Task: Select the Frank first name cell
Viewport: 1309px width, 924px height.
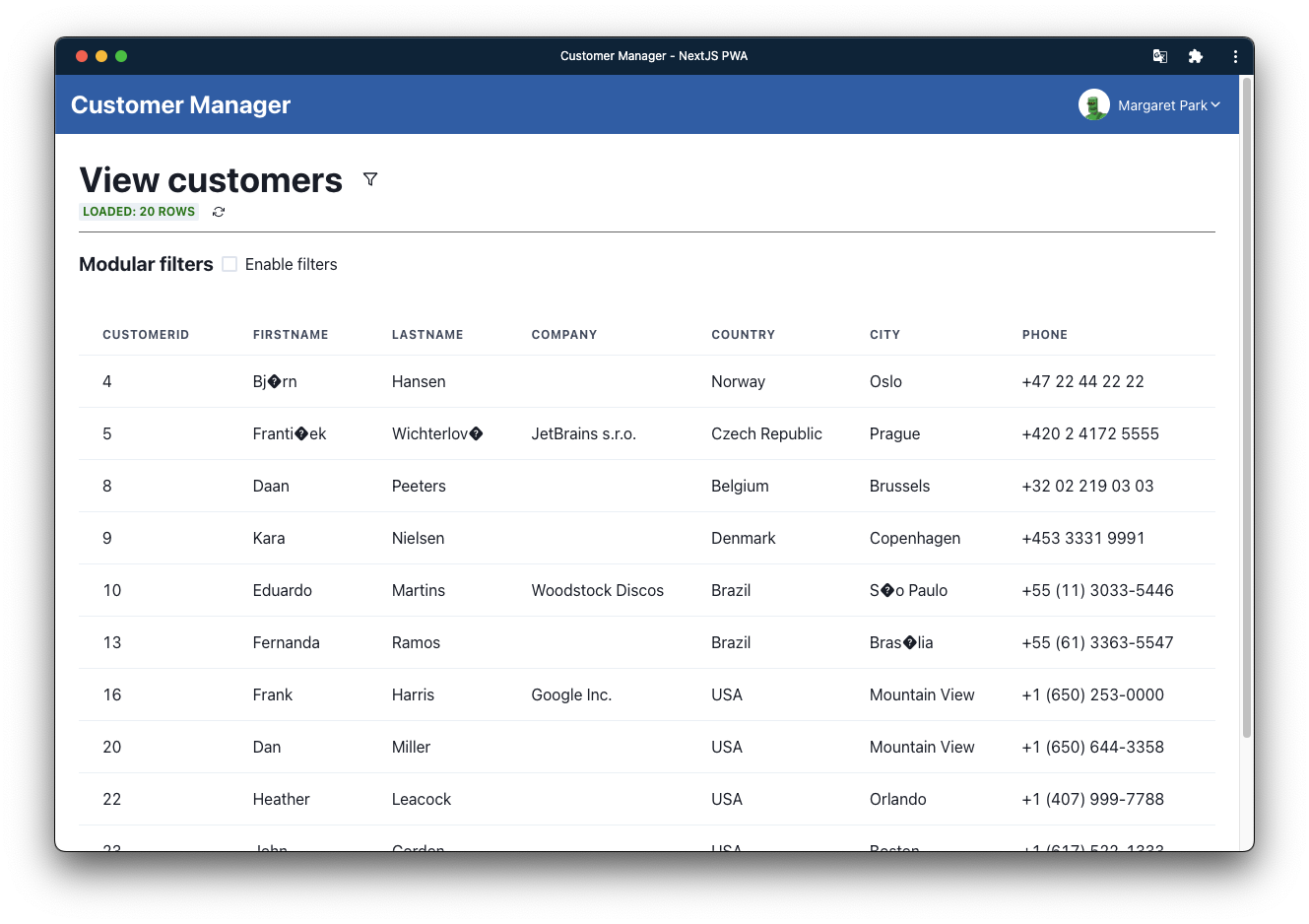Action: 273,694
